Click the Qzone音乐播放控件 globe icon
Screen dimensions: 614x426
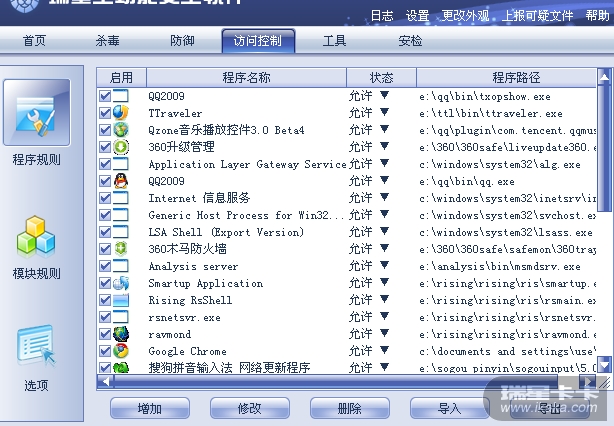pyautogui.click(x=121, y=130)
